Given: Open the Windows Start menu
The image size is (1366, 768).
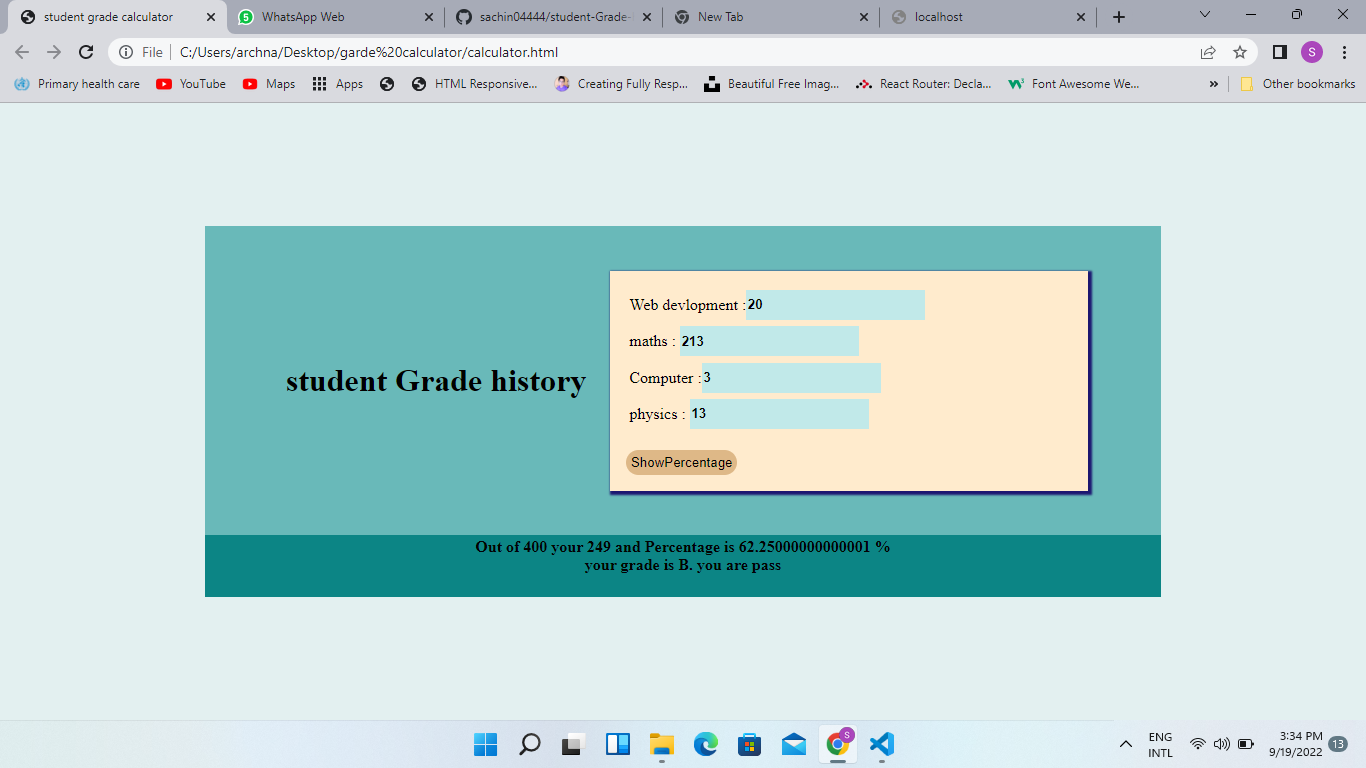Looking at the screenshot, I should 485,744.
